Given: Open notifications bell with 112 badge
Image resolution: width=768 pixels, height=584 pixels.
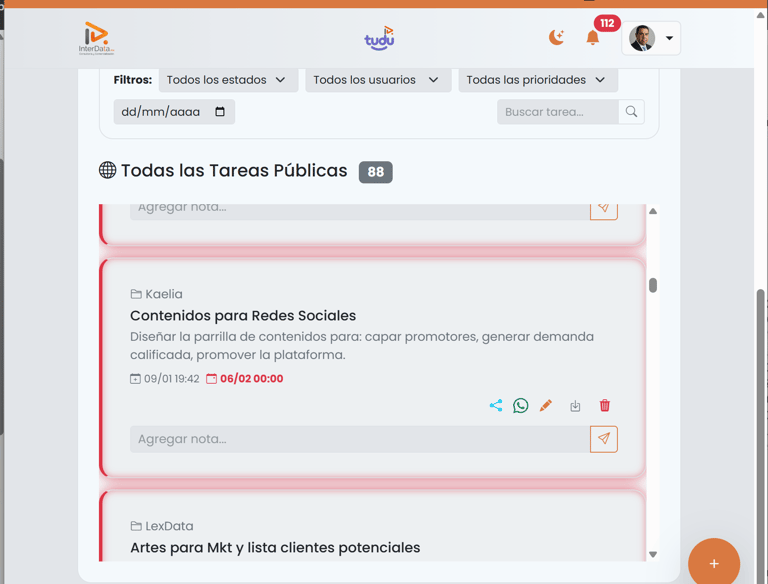Looking at the screenshot, I should click(x=593, y=38).
